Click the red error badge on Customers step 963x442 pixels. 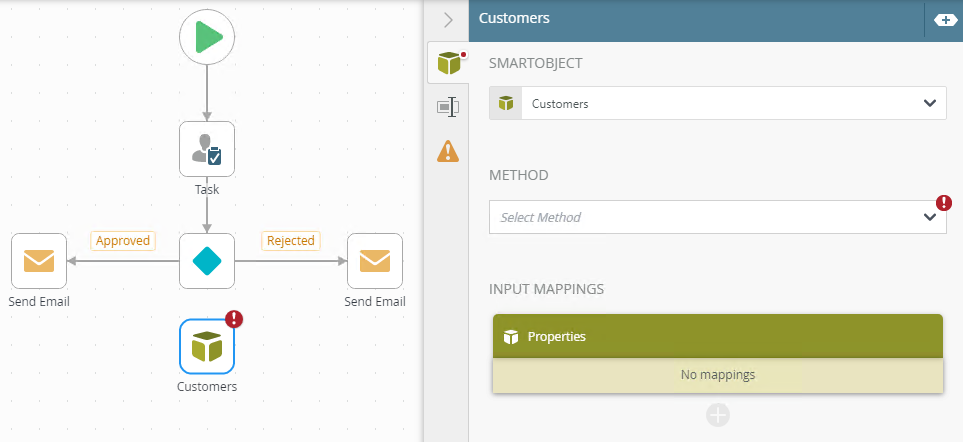(235, 319)
